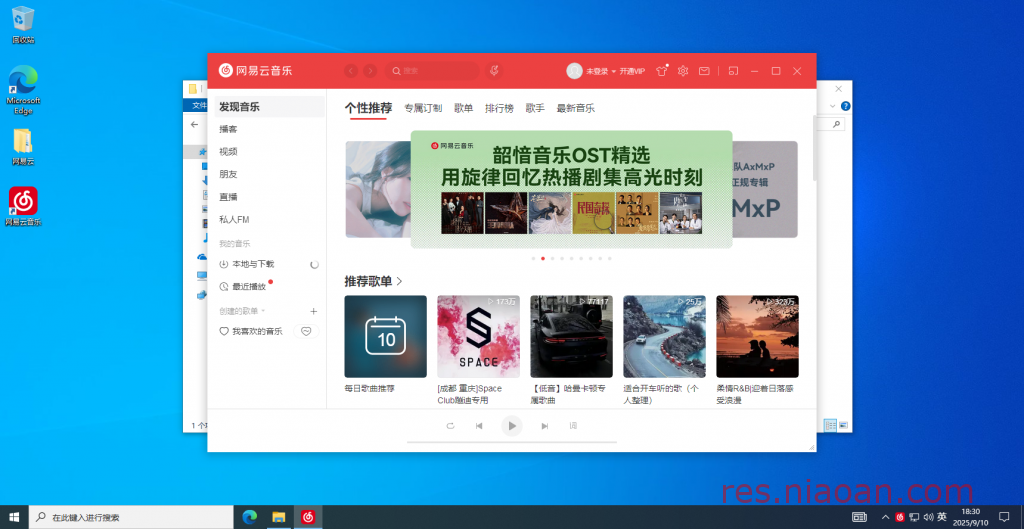Image resolution: width=1024 pixels, height=529 pixels.
Task: Click the Windows Start button
Action: (x=14, y=517)
